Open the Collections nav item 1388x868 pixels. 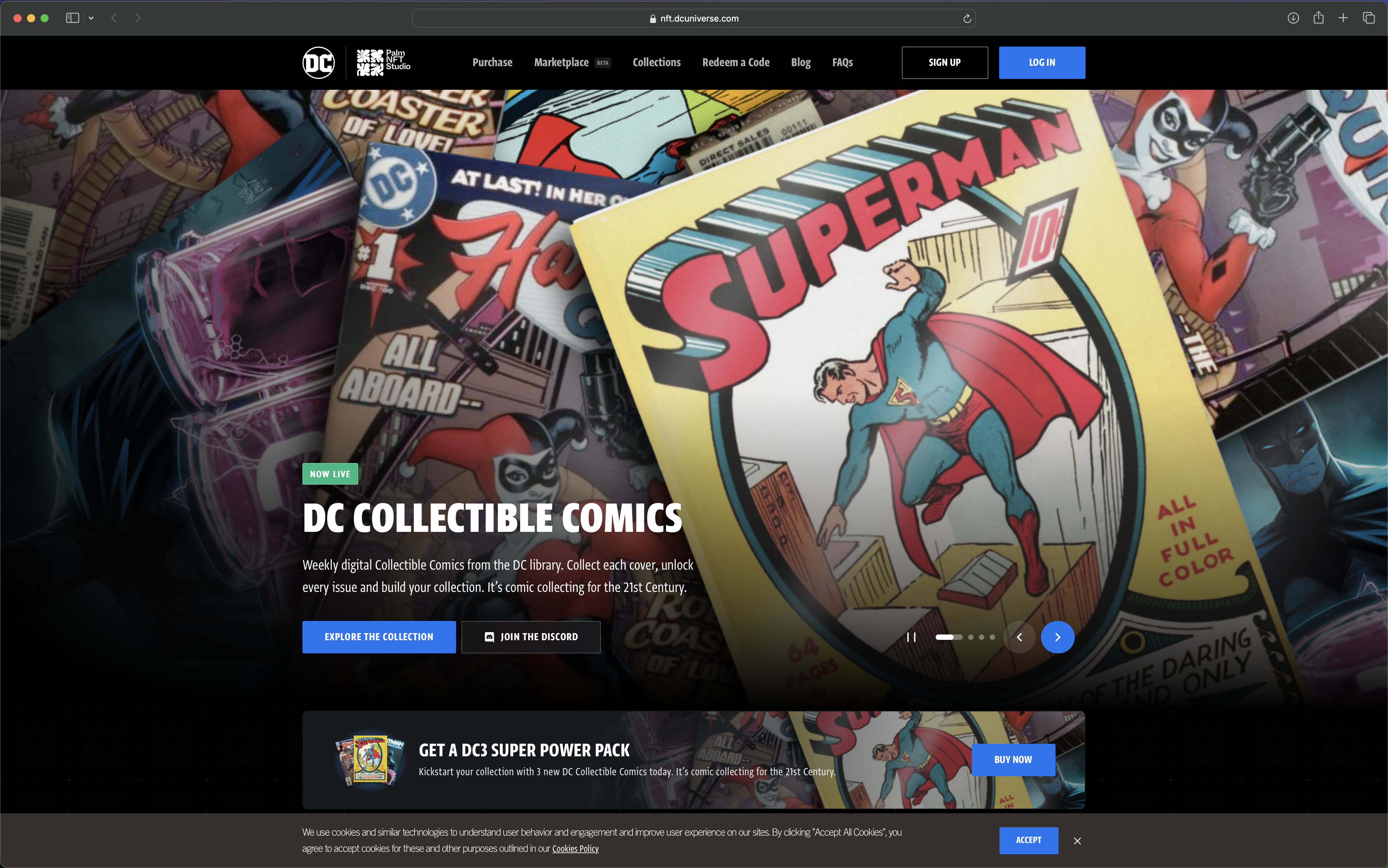click(x=656, y=62)
